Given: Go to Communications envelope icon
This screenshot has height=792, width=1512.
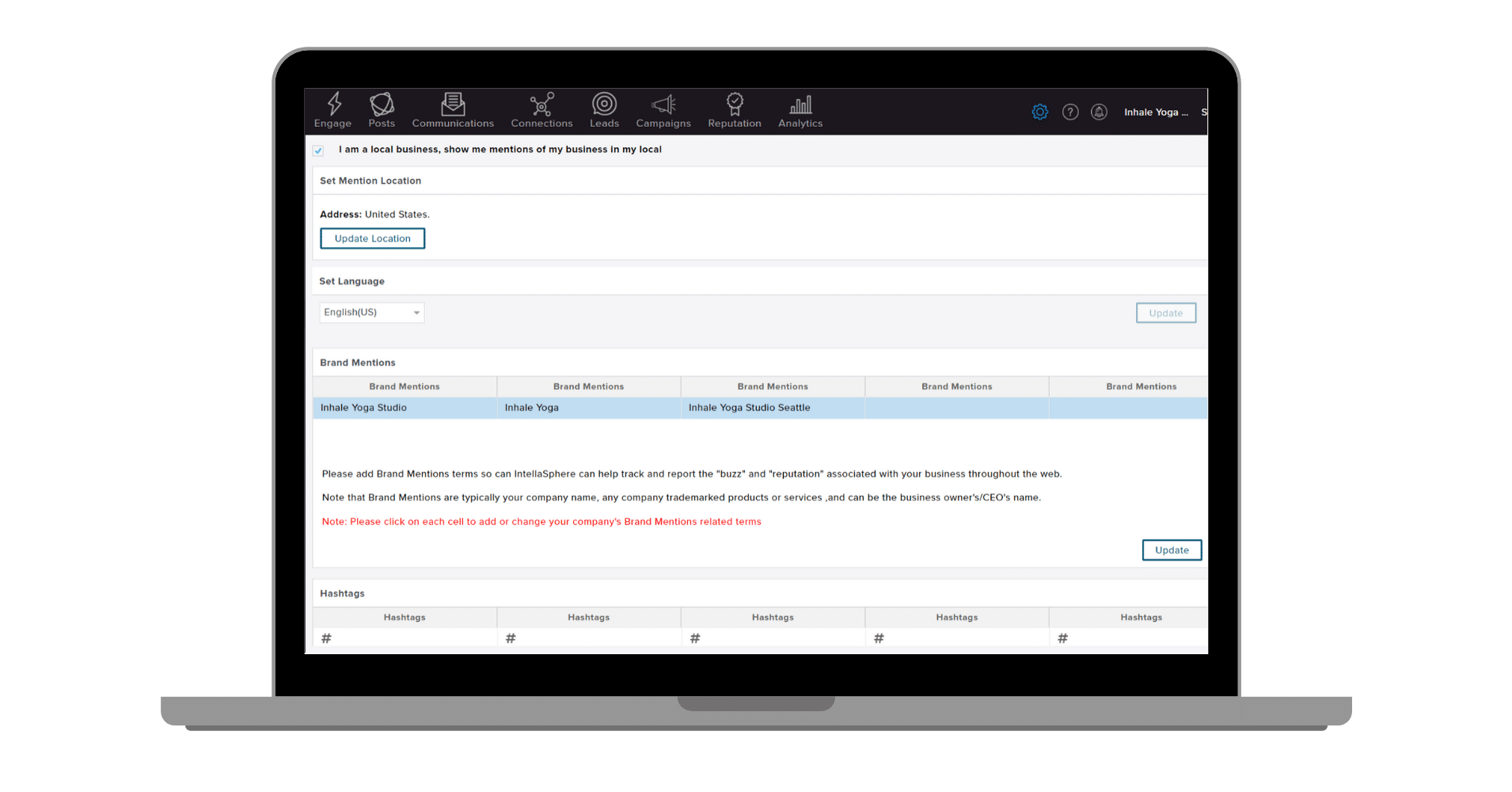Looking at the screenshot, I should coord(453,105).
